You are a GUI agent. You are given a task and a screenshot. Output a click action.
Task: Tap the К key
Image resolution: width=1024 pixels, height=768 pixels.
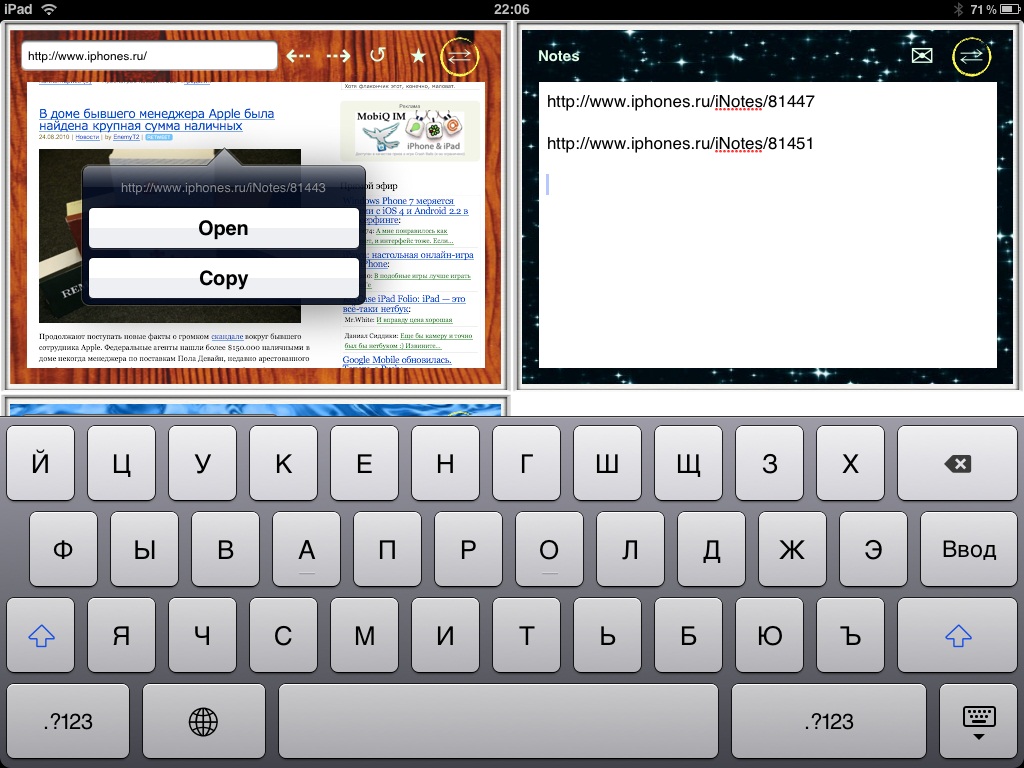click(283, 463)
